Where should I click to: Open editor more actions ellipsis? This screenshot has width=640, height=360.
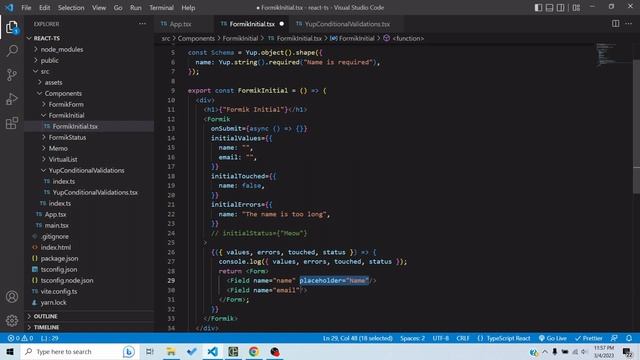(x=628, y=24)
